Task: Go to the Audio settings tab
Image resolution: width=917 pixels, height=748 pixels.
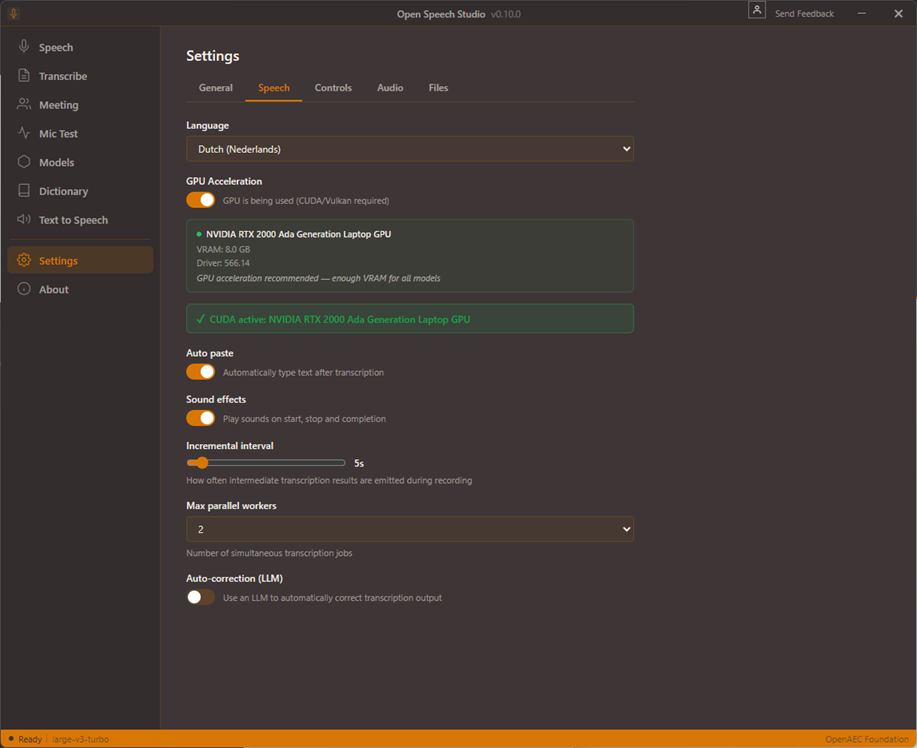Action: [390, 88]
